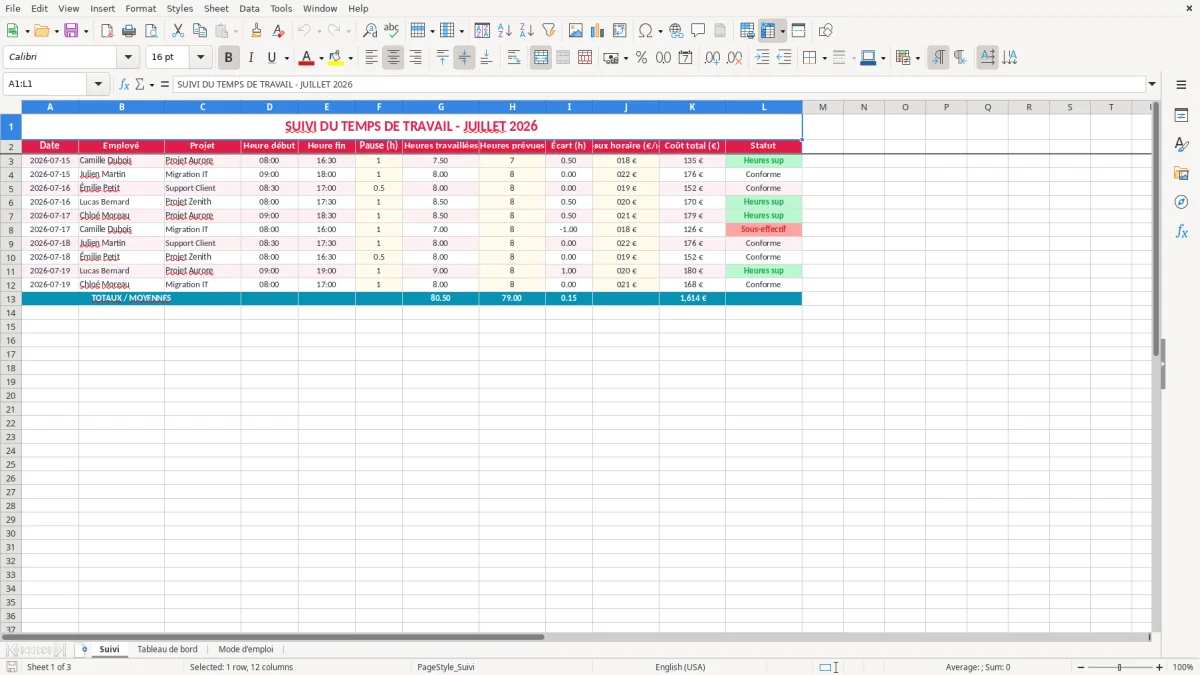Open the underline style dropdown arrow
1200x675 pixels.
click(x=286, y=58)
